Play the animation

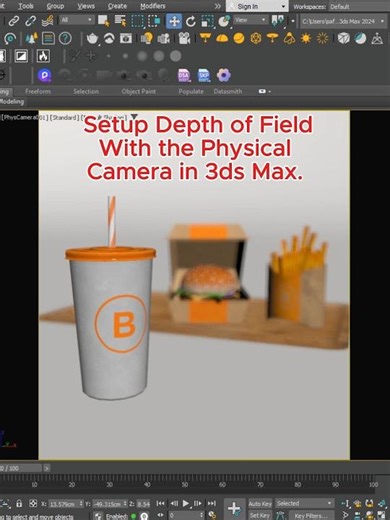click(x=186, y=503)
